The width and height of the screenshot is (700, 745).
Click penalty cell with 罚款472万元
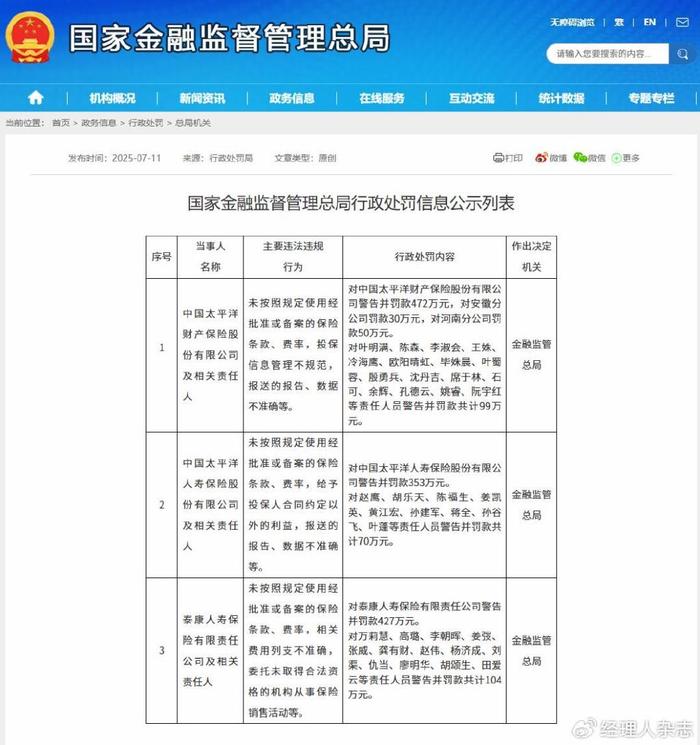coord(424,354)
